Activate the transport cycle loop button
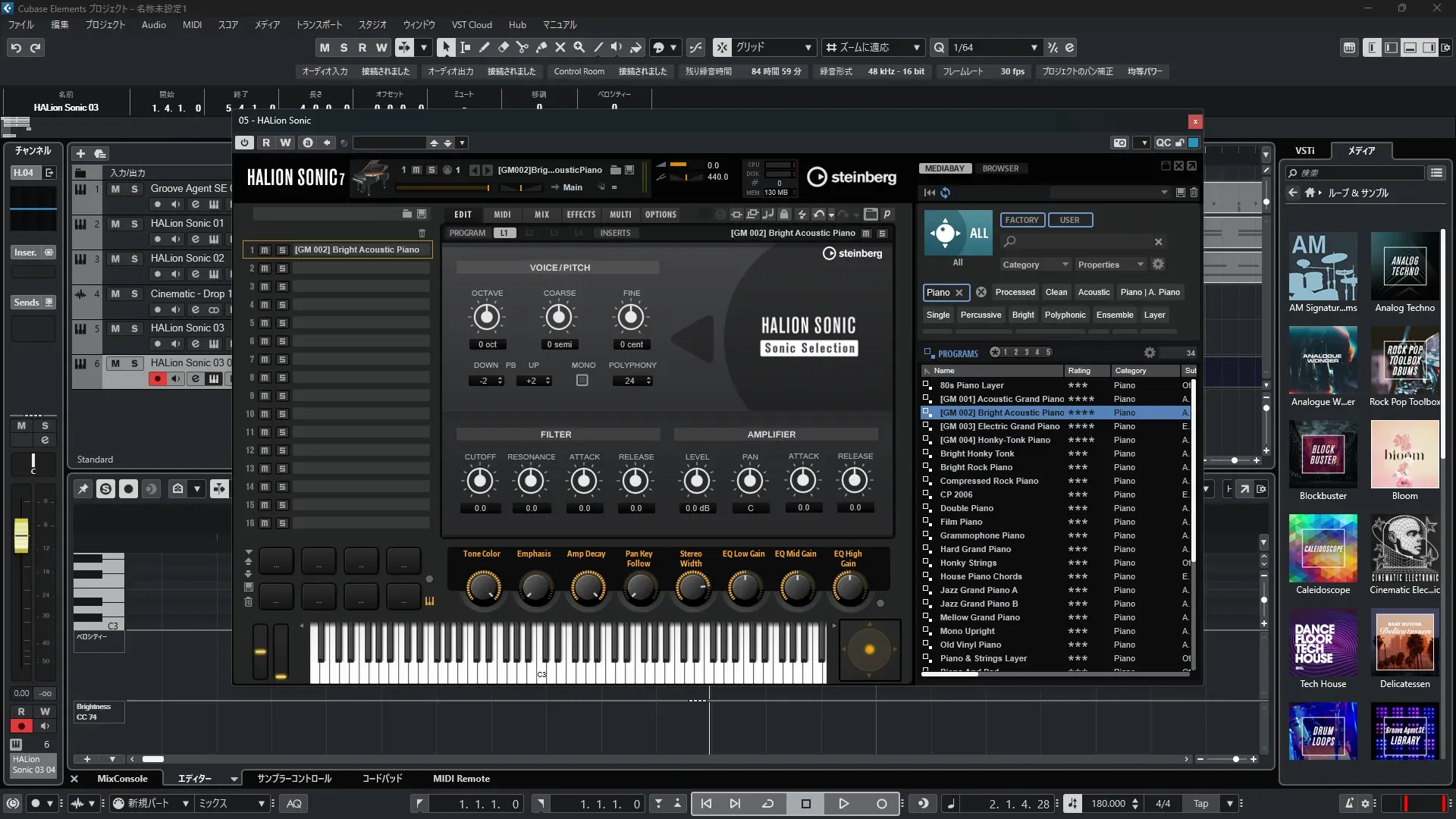 [767, 804]
